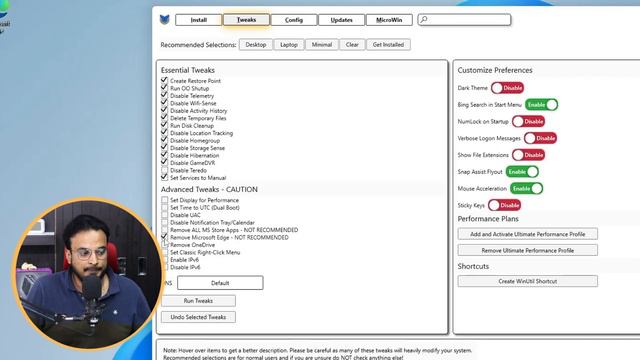640x360 pixels.
Task: Click Create WinUtil Shortcut button
Action: (528, 281)
